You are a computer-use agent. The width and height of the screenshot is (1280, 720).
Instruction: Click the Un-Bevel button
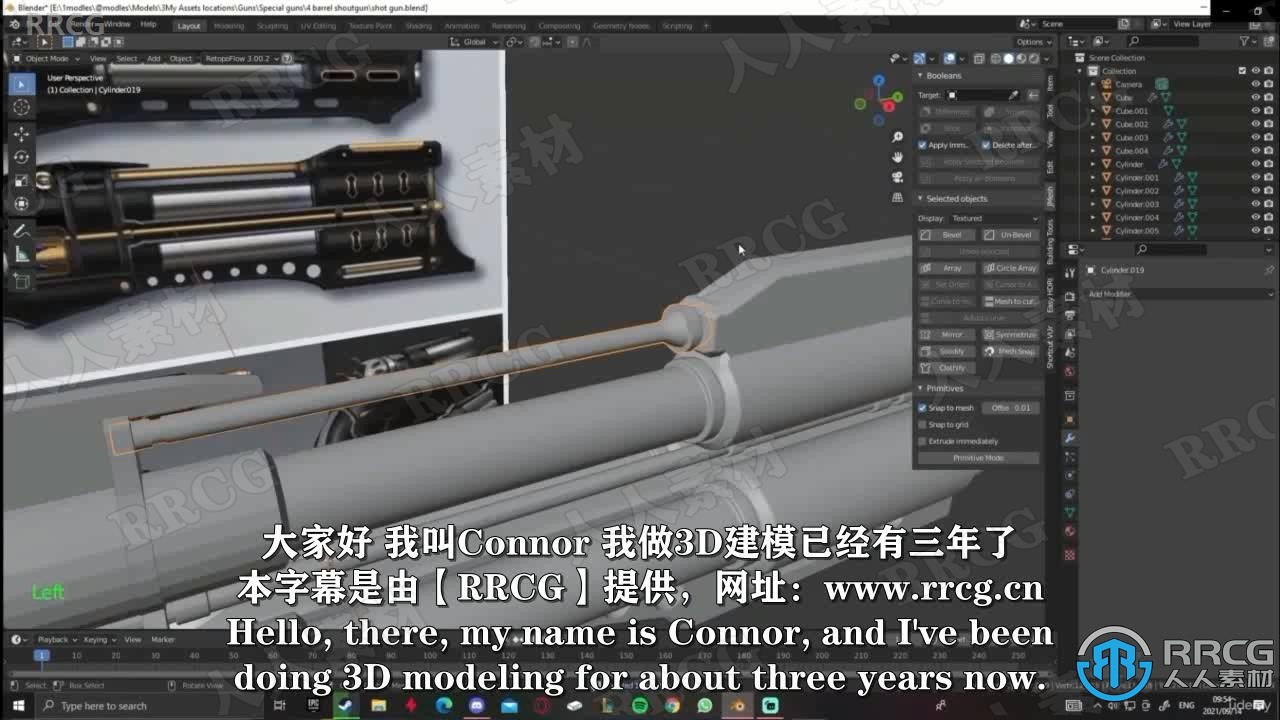pyautogui.click(x=1010, y=235)
